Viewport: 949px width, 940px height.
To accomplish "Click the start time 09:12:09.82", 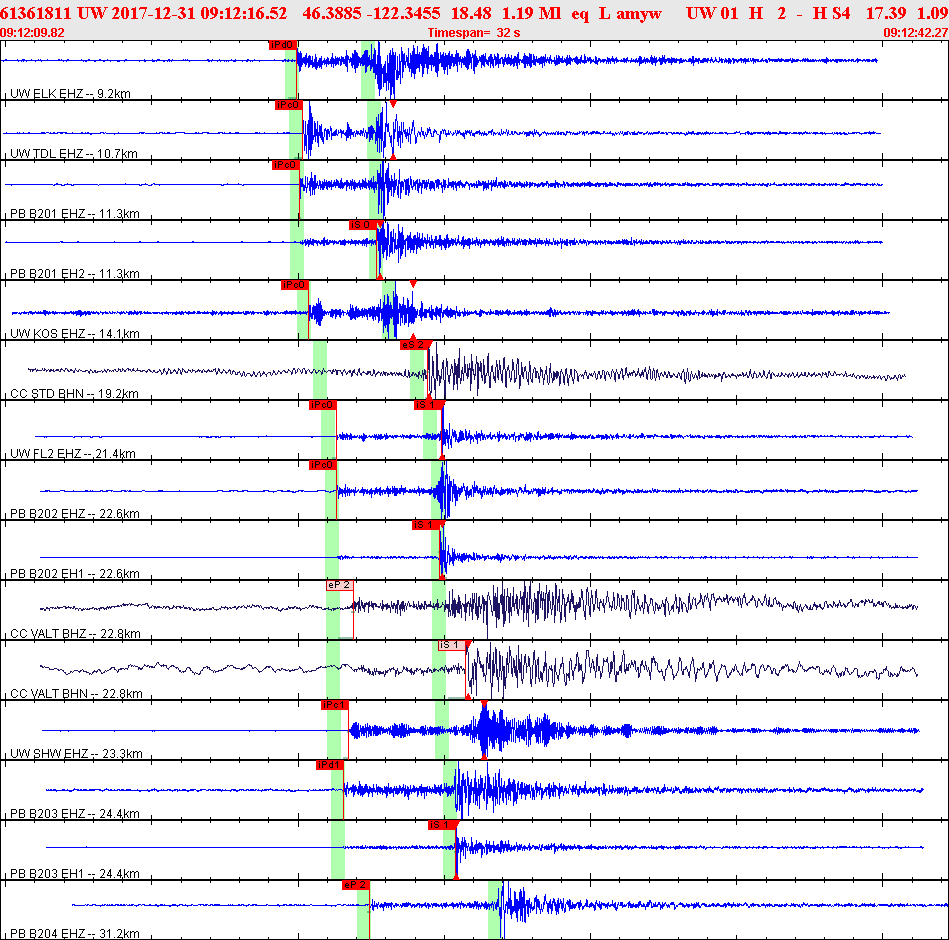I will tap(32, 33).
